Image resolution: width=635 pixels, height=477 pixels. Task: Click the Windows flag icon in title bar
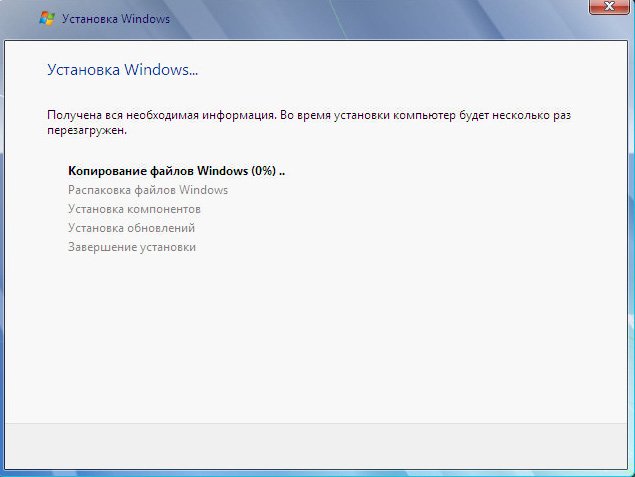click(47, 19)
